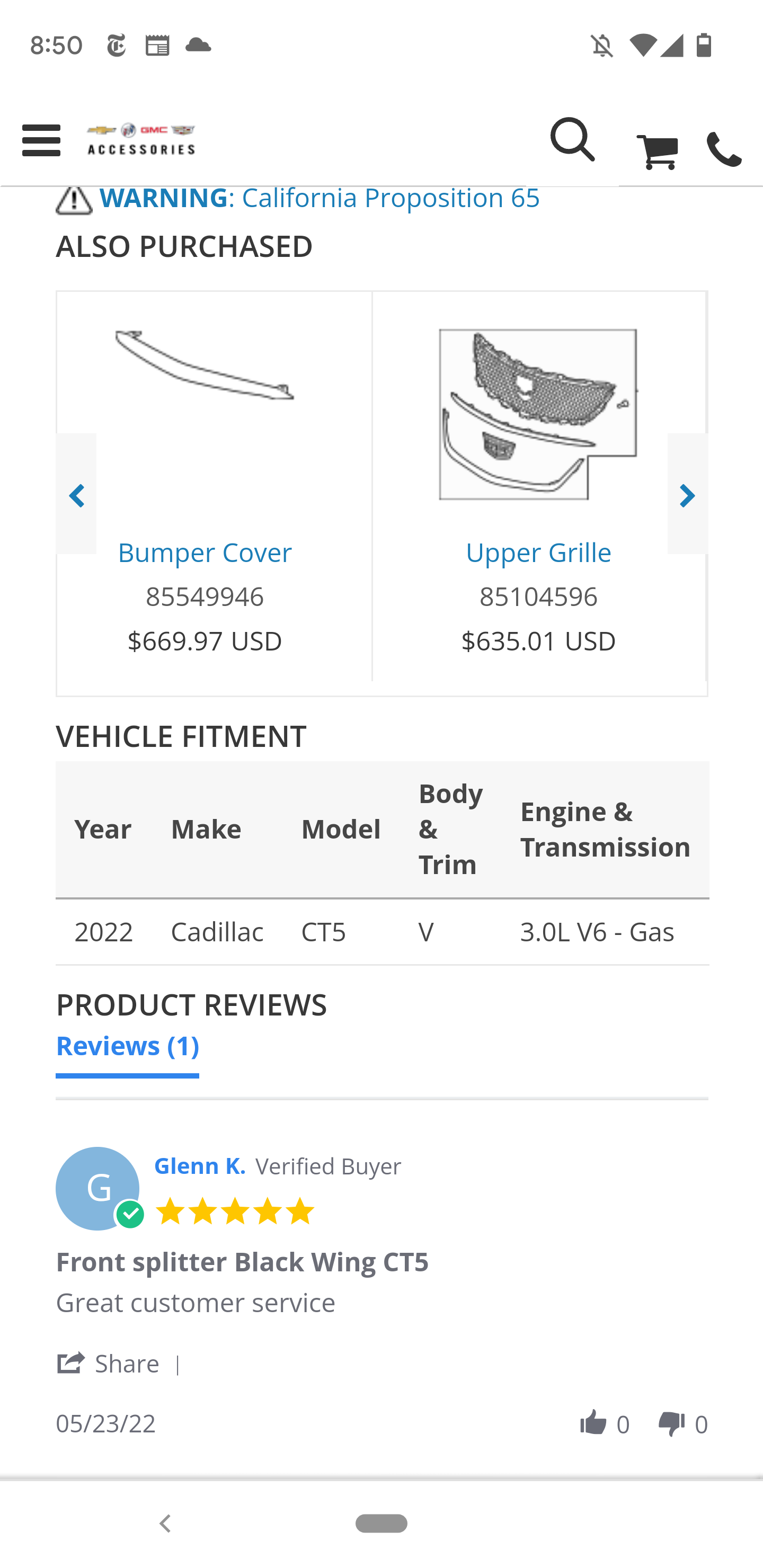
Task: Open the hamburger navigation menu
Action: 41,140
